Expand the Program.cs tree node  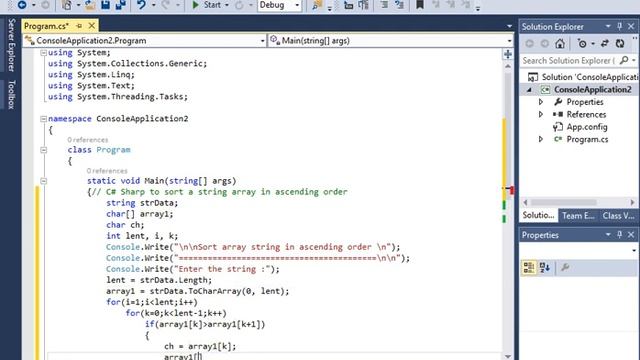pos(541,139)
